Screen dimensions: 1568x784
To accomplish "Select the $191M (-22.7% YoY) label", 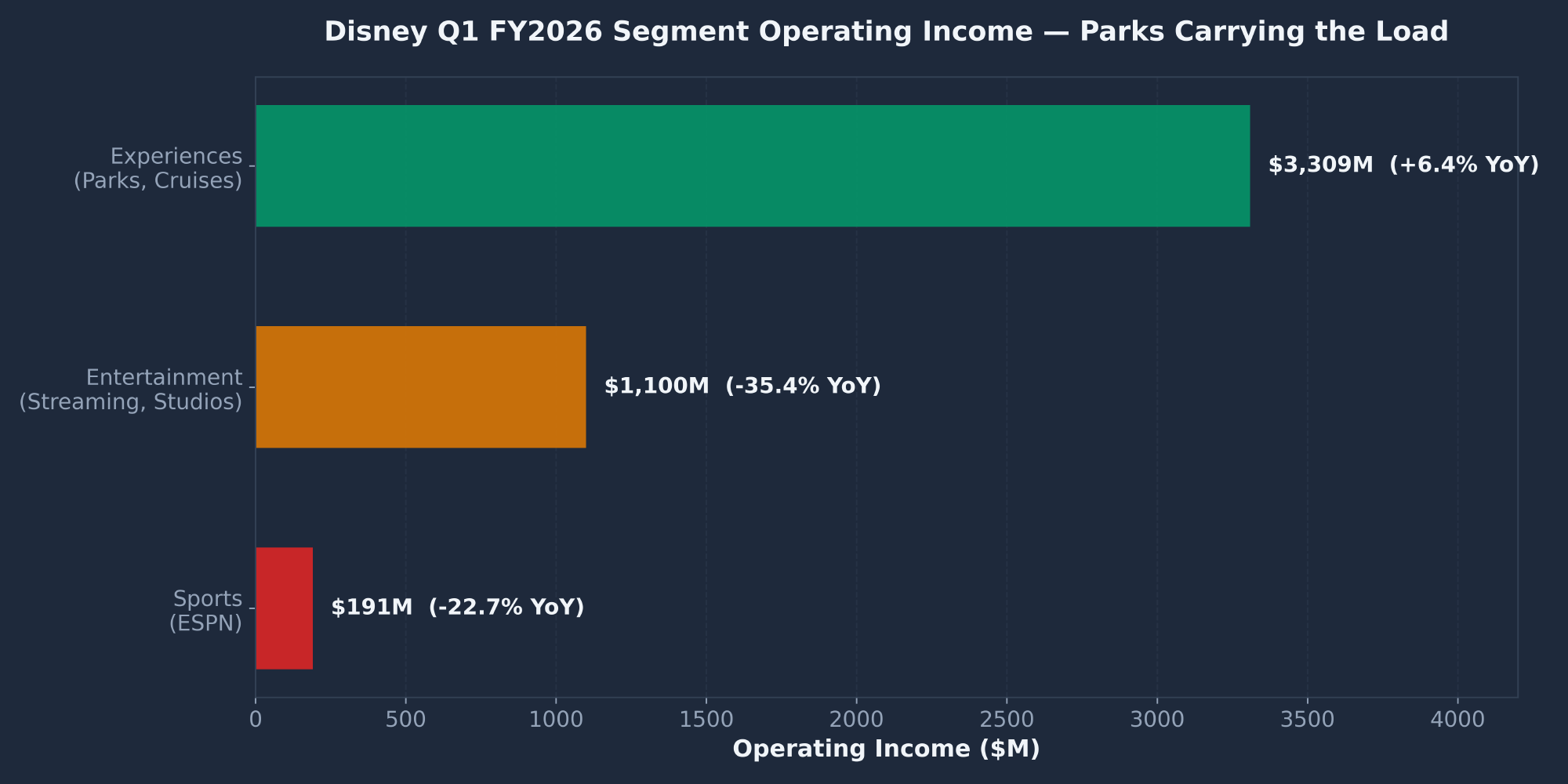I will [x=457, y=606].
